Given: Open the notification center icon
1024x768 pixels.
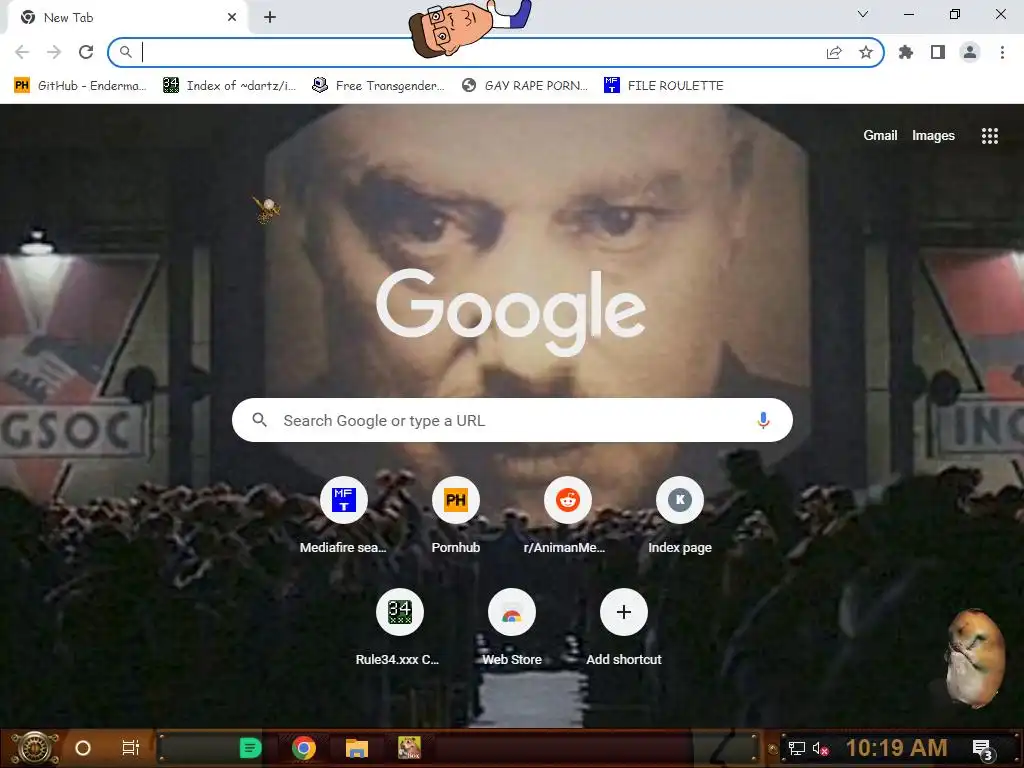Looking at the screenshot, I should (983, 749).
